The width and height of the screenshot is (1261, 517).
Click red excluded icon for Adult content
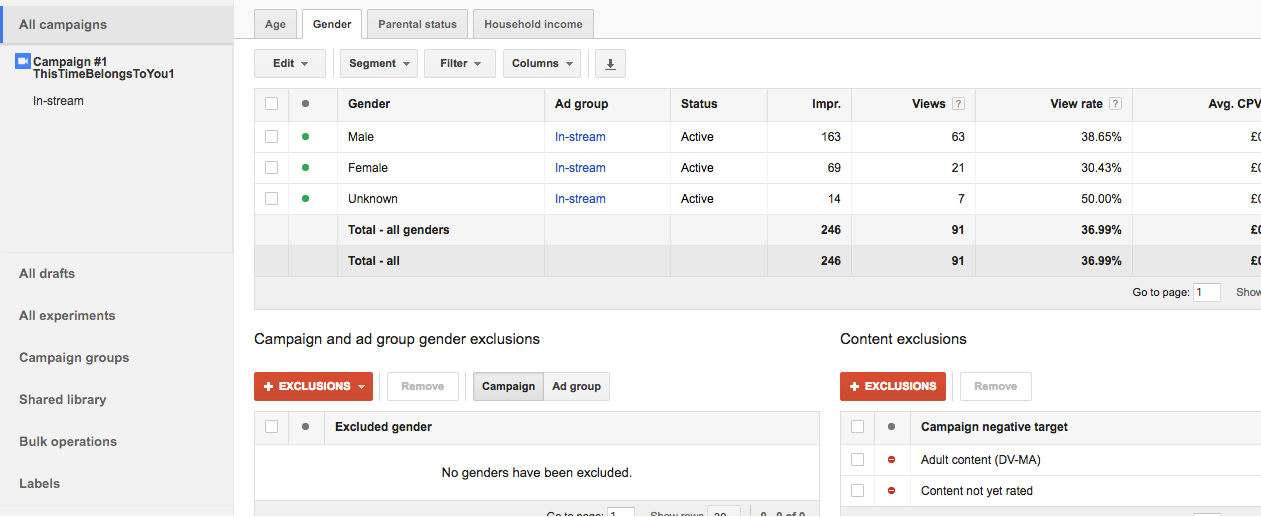click(891, 460)
